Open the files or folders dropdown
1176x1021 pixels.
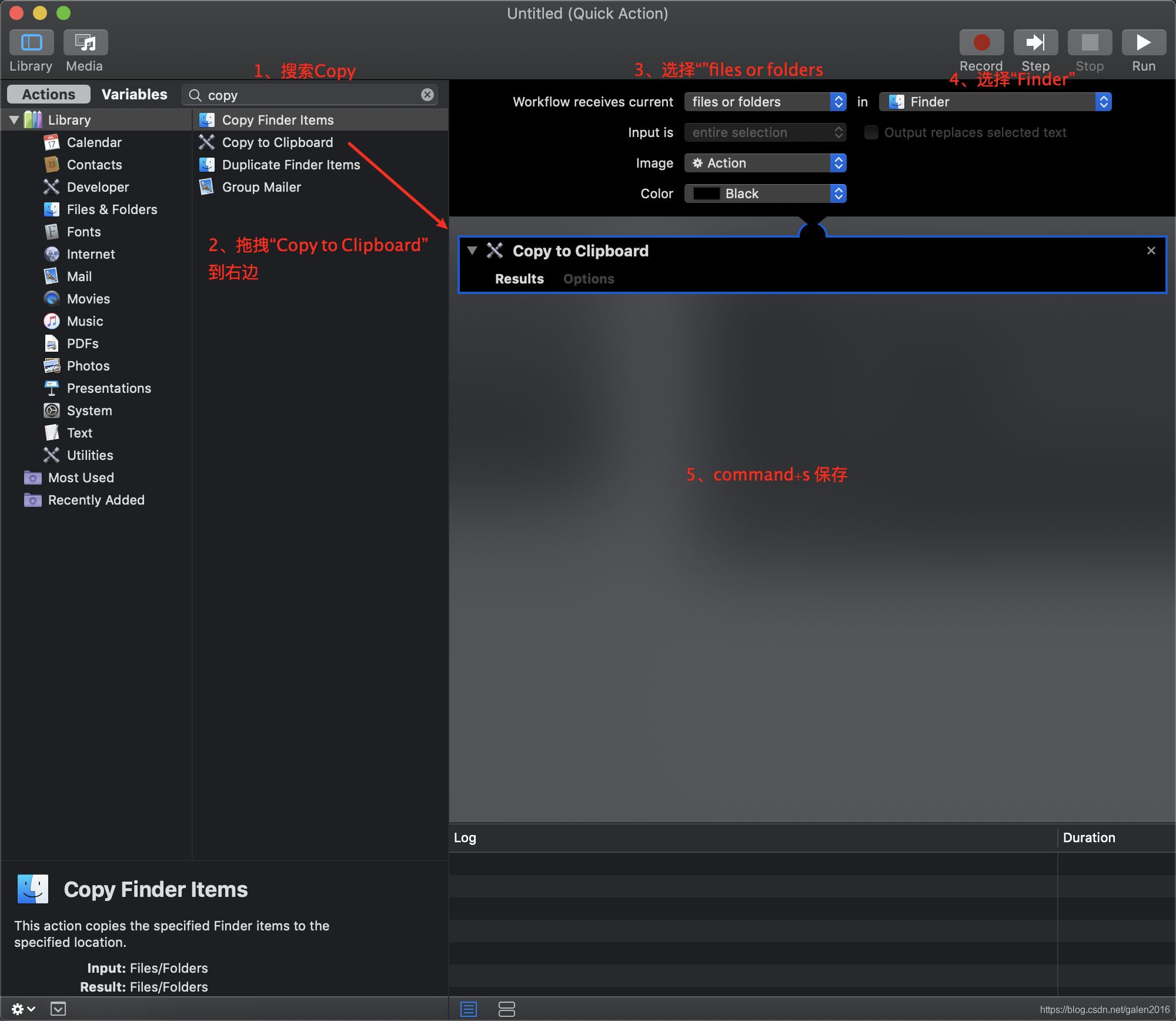click(x=765, y=102)
